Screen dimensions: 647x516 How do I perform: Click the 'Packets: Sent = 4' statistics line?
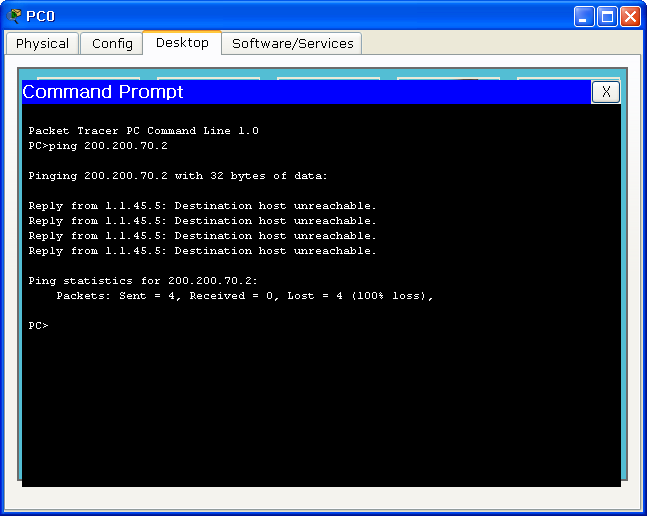pyautogui.click(x=245, y=296)
